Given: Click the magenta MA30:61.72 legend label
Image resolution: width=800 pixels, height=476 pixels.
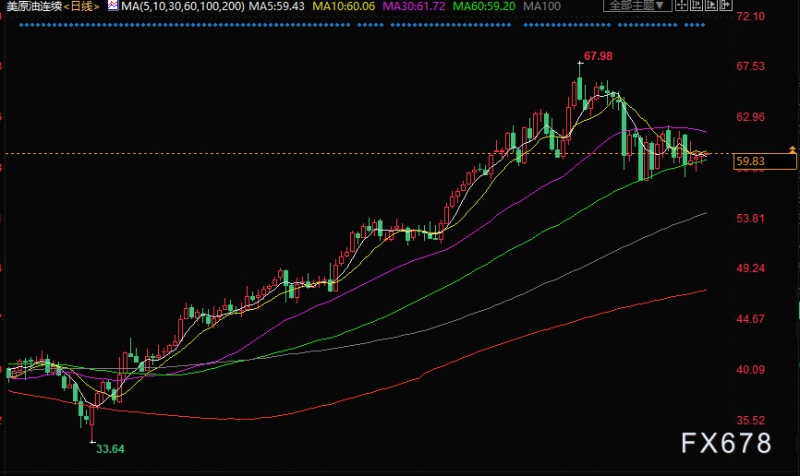Looking at the screenshot, I should point(414,6).
